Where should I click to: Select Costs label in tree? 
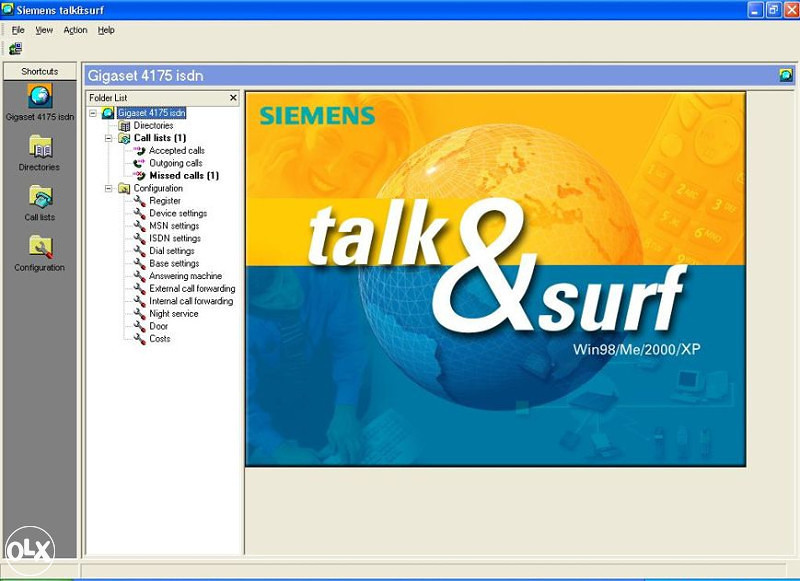coord(159,338)
